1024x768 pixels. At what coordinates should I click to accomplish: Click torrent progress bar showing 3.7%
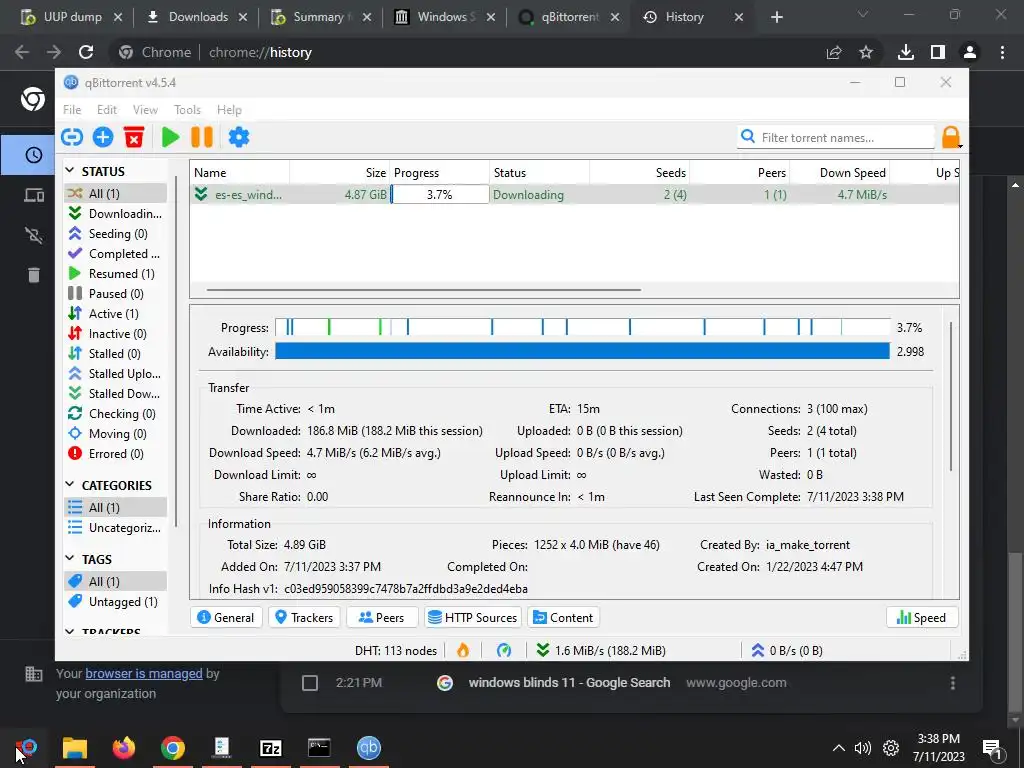coord(440,195)
